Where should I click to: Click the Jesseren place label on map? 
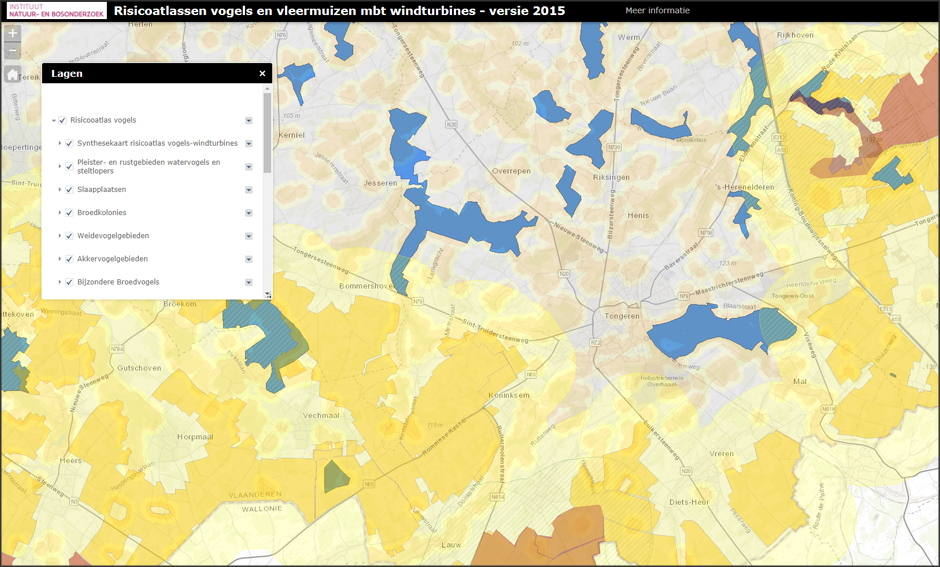380,183
